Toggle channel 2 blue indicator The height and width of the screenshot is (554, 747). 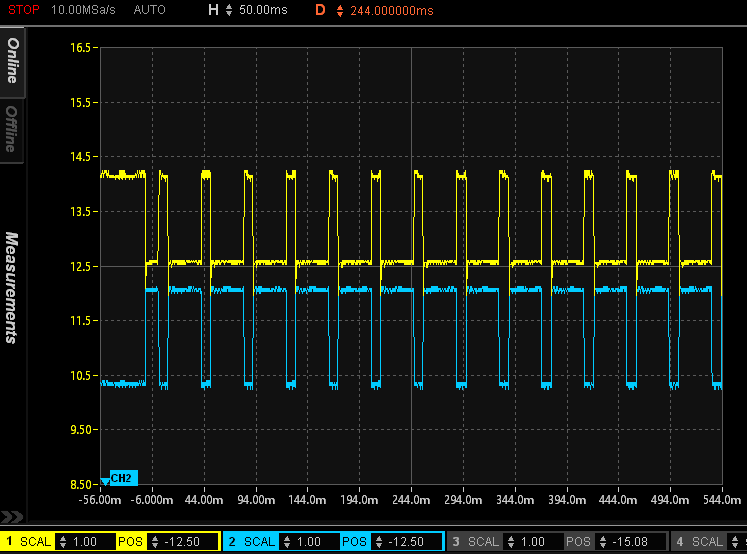(232, 542)
